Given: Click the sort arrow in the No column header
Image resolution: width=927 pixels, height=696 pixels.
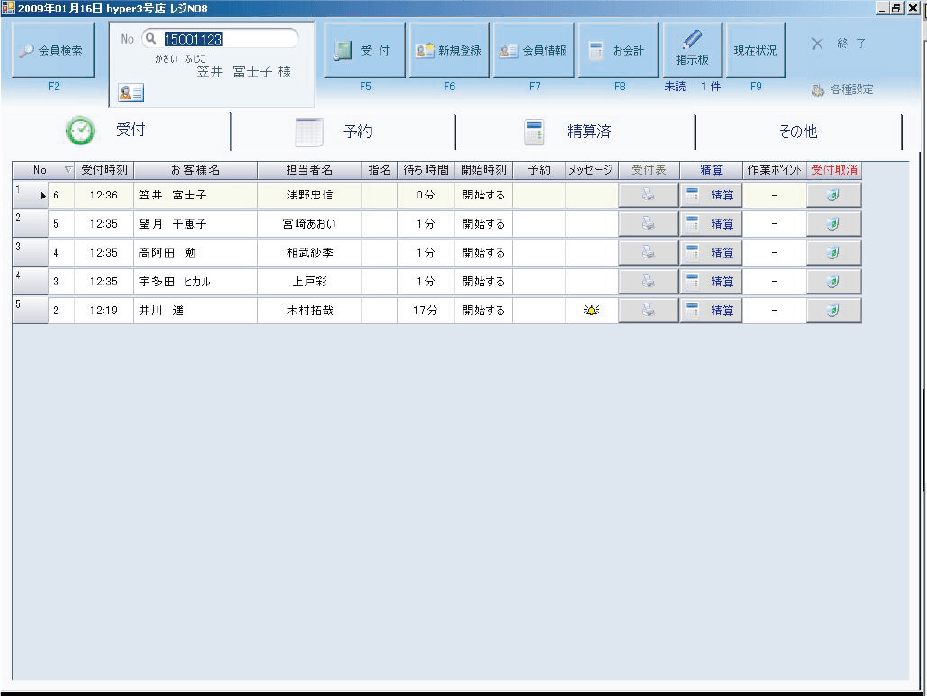Looking at the screenshot, I should 68,171.
